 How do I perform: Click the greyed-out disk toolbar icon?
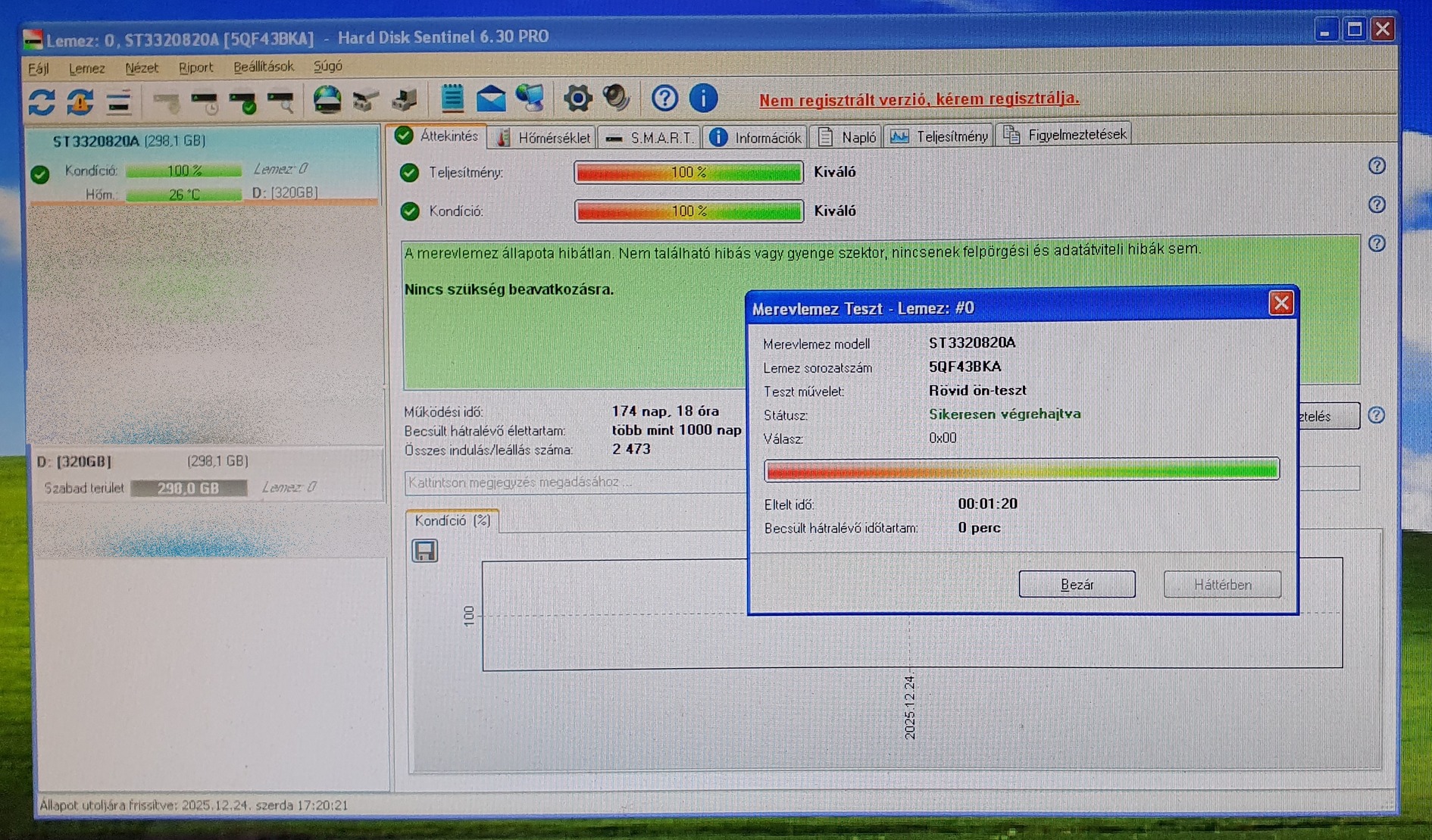tap(167, 101)
